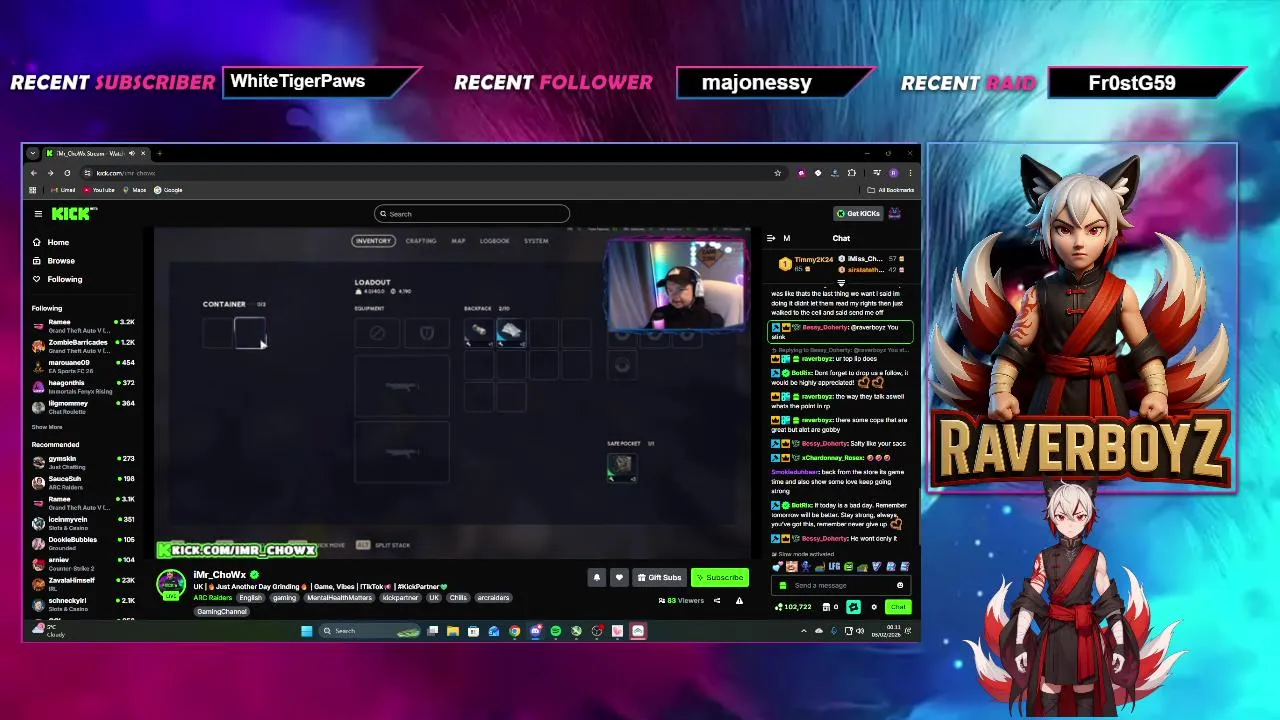
Task: Open iceinmyvein channel in Recommended list
Action: coord(83,523)
